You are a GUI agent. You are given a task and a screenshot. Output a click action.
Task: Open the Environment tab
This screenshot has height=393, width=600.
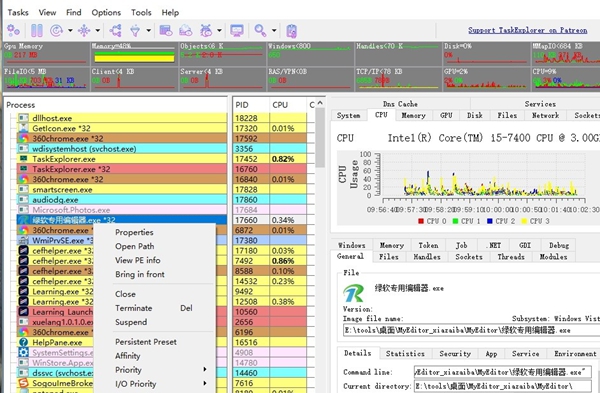point(575,354)
